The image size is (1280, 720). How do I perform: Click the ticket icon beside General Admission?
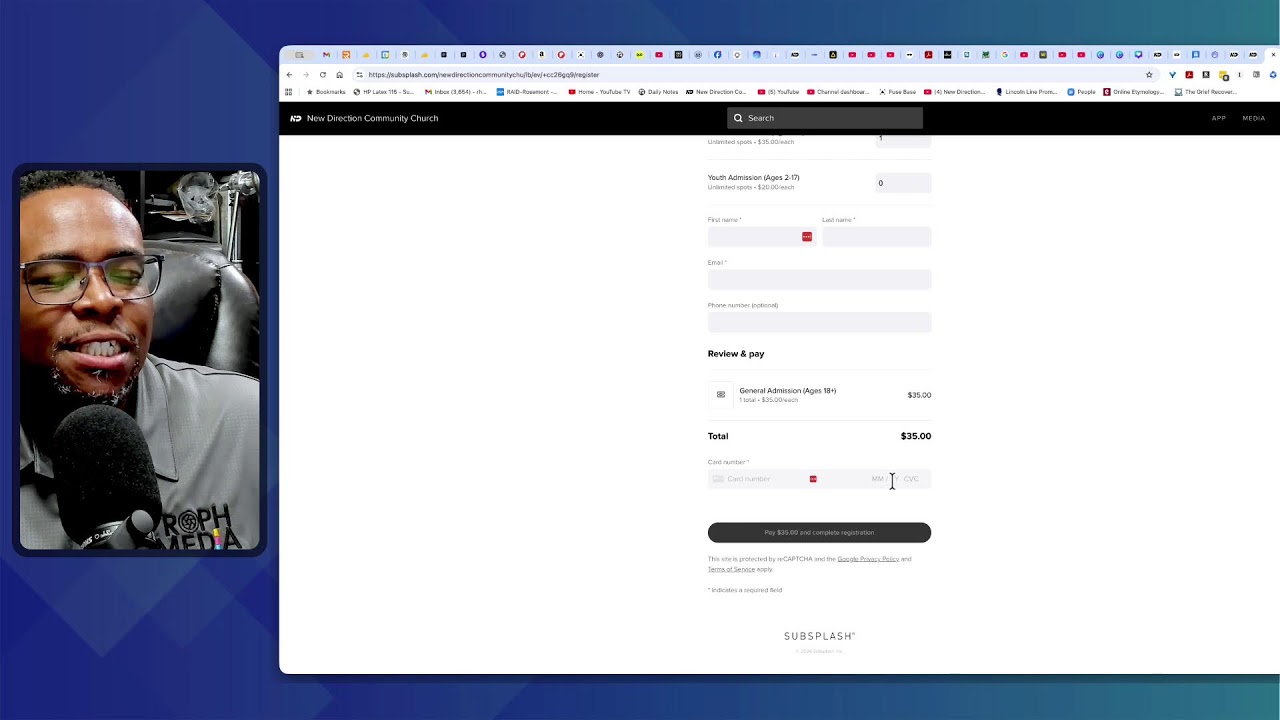[721, 395]
